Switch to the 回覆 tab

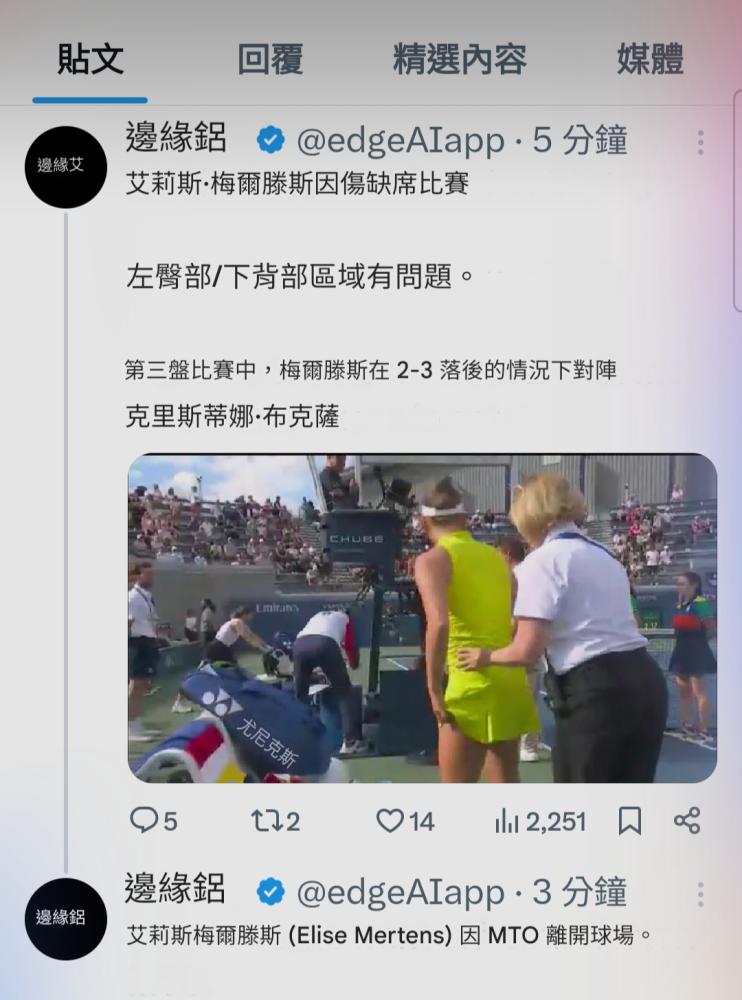pyautogui.click(x=270, y=59)
